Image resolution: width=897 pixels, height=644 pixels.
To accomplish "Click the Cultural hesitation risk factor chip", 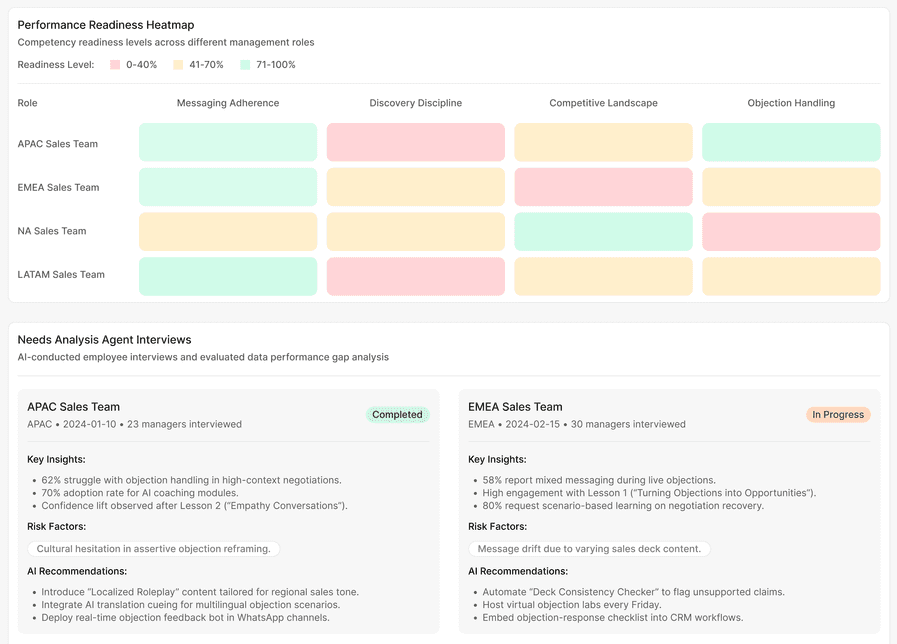I will click(x=153, y=548).
